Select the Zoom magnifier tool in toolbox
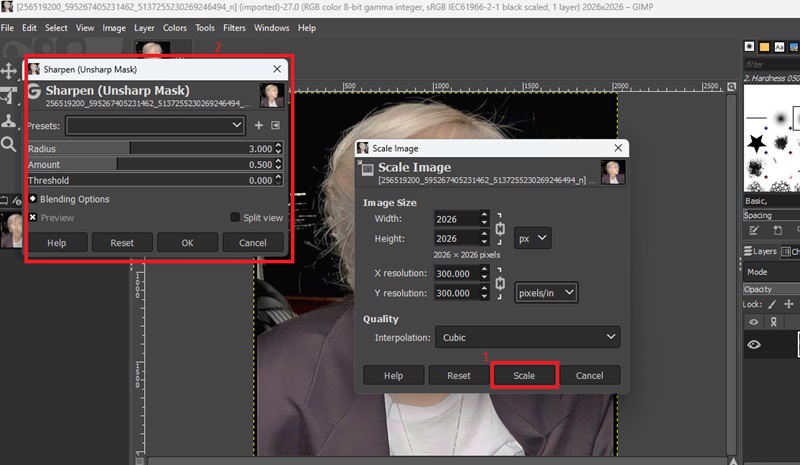Viewport: 800px width, 465px height. tap(8, 144)
